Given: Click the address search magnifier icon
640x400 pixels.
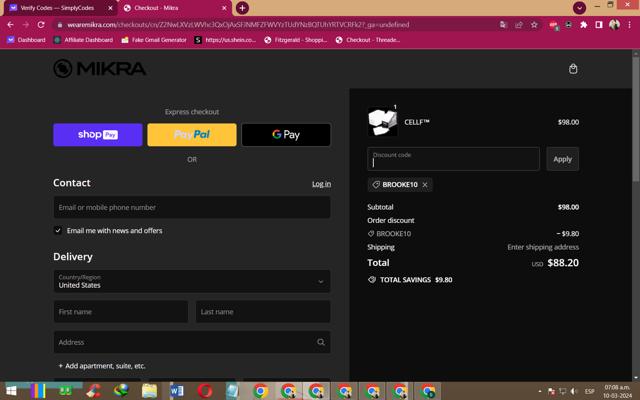Looking at the screenshot, I should point(321,342).
